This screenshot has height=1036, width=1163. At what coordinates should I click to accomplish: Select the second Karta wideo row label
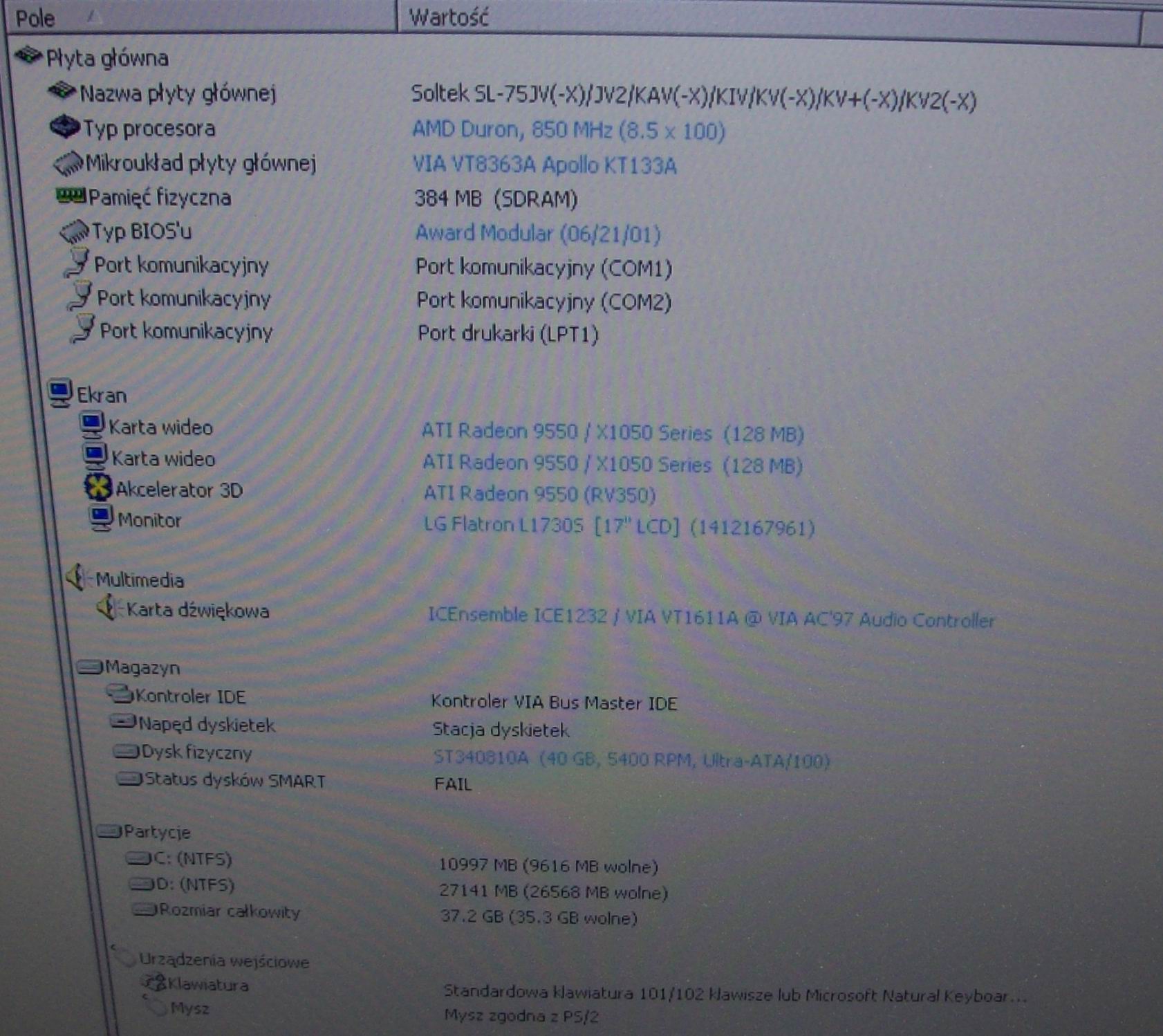click(x=163, y=459)
